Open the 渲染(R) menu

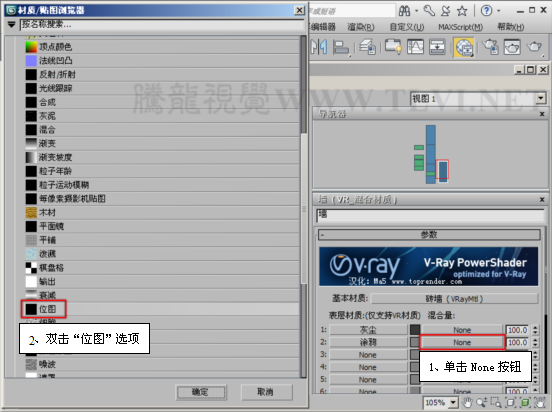[x=361, y=27]
